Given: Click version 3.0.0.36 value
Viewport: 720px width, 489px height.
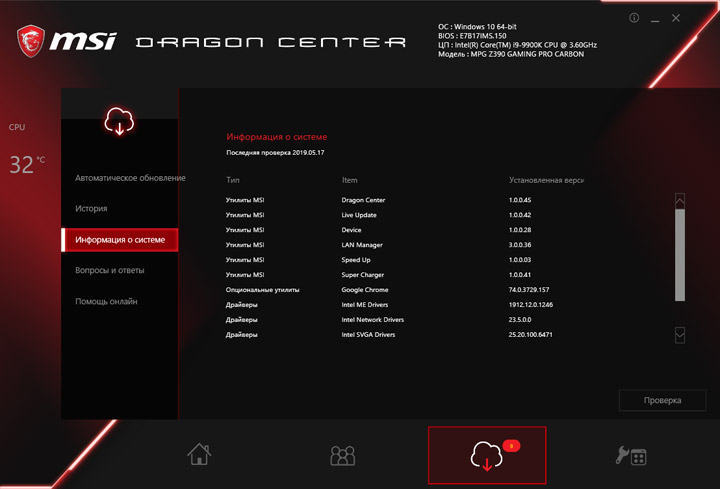Looking at the screenshot, I should click(520, 245).
